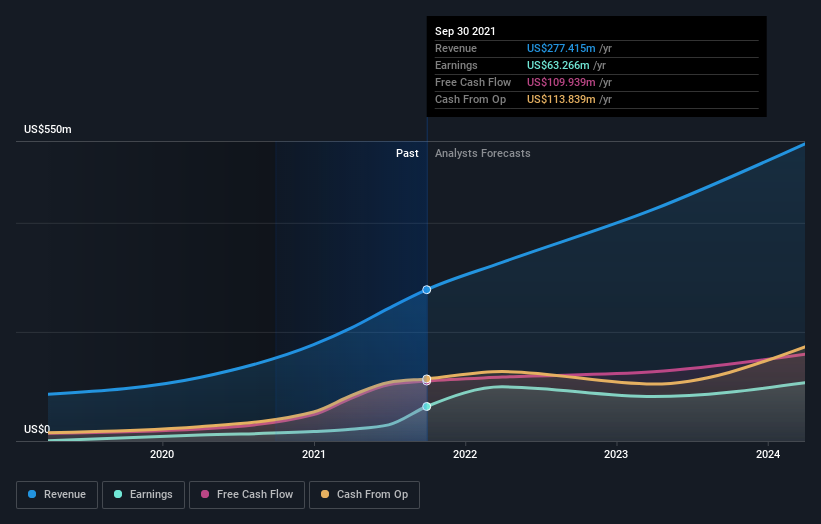821x524 pixels.
Task: Click the Earnings row label in tooltip
Action: (456, 65)
